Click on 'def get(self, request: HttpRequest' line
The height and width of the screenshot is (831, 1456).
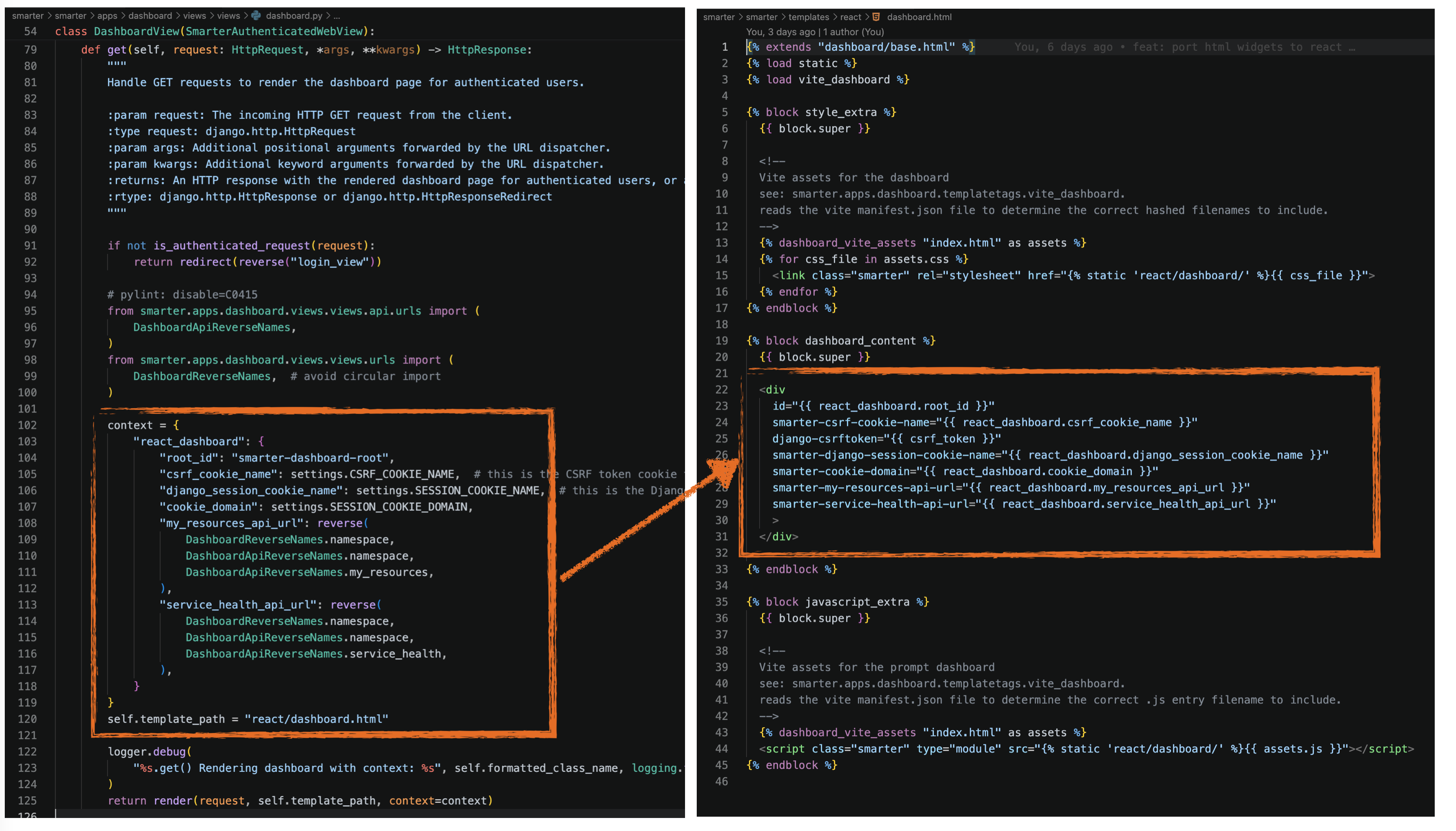pyautogui.click(x=306, y=49)
